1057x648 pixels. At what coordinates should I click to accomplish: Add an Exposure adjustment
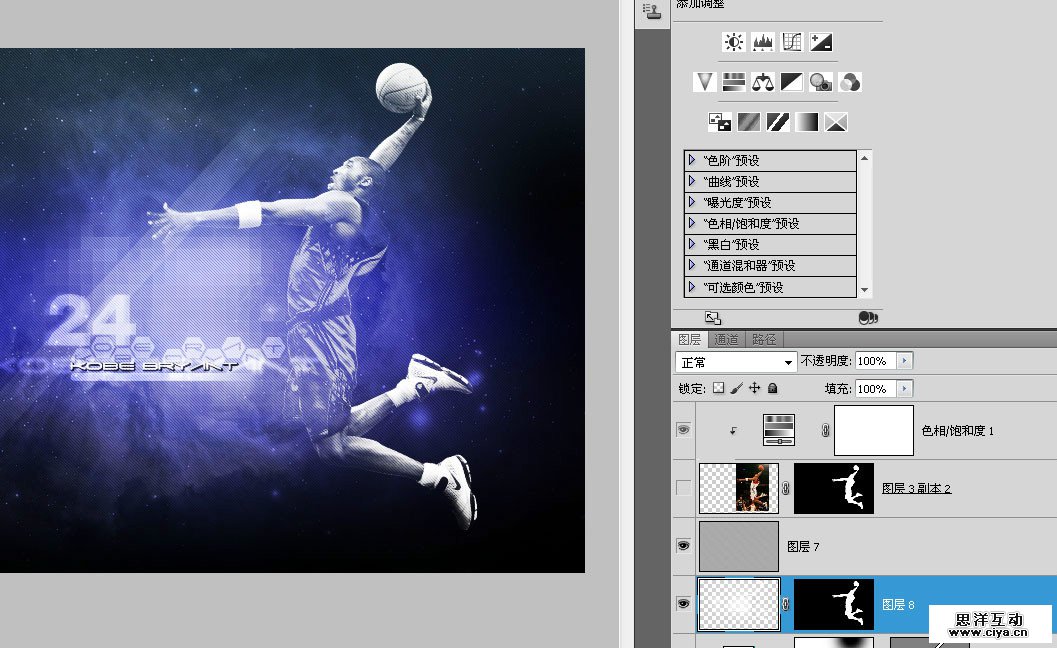821,42
